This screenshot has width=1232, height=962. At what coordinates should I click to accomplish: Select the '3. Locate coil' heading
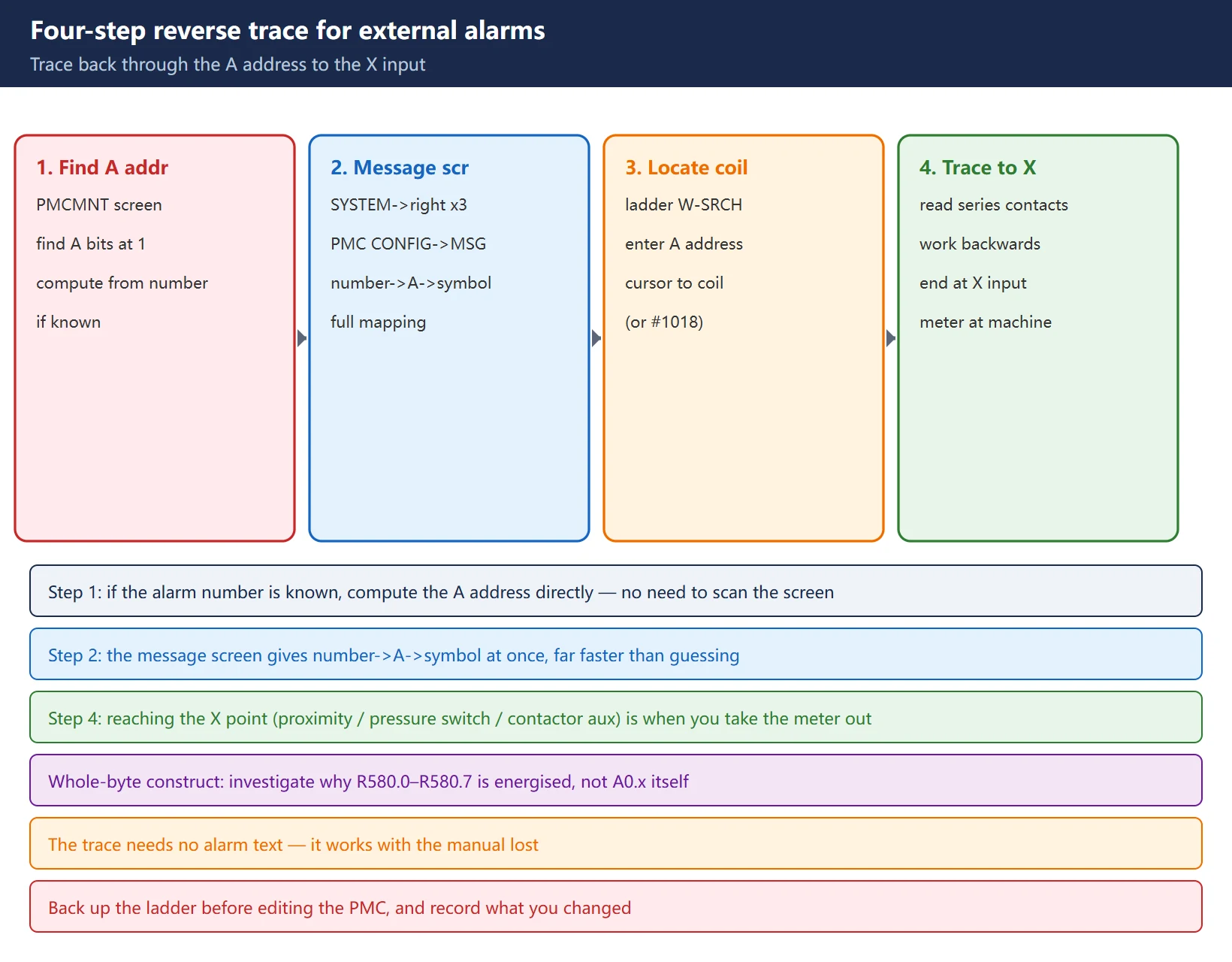click(x=687, y=168)
